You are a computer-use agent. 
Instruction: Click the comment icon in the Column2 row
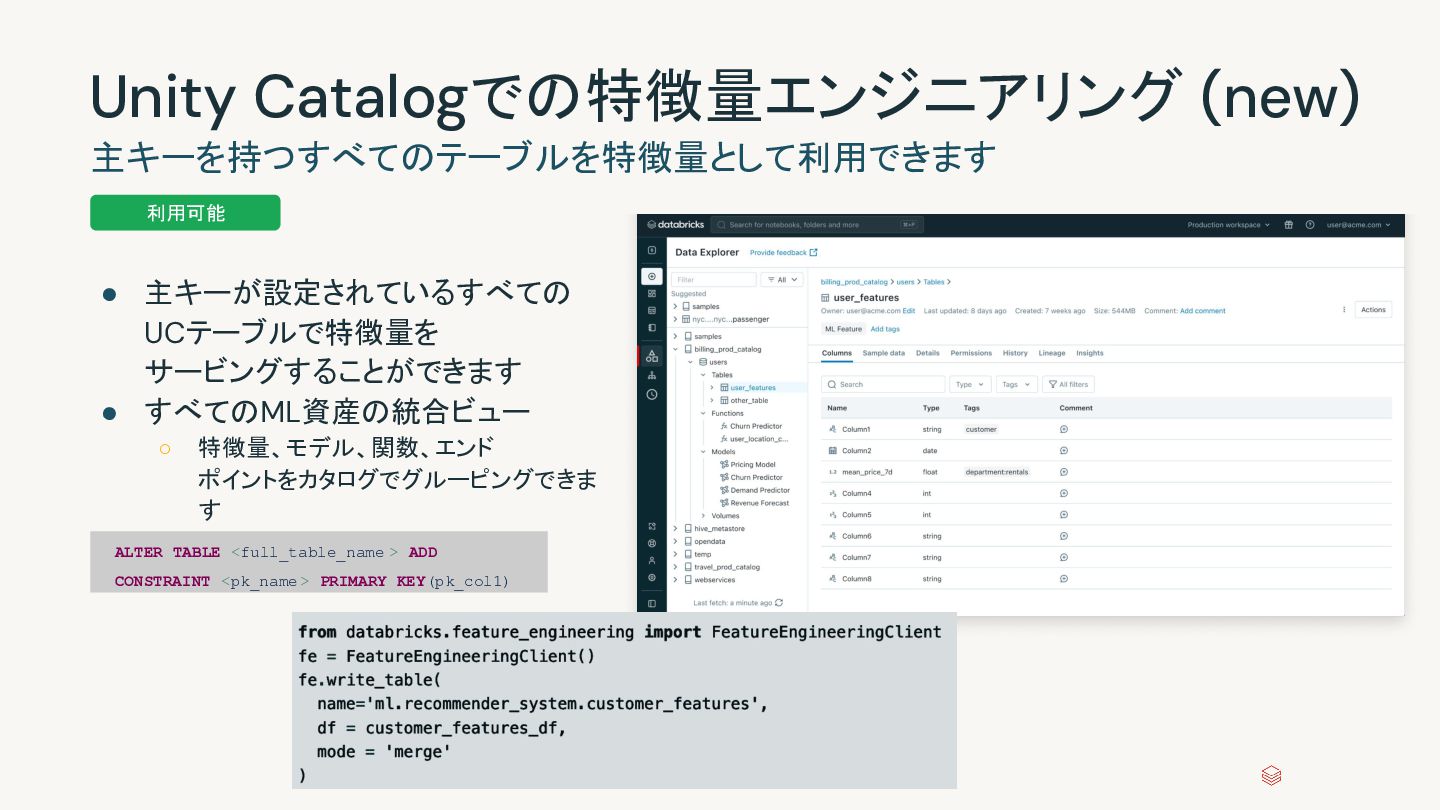1064,451
